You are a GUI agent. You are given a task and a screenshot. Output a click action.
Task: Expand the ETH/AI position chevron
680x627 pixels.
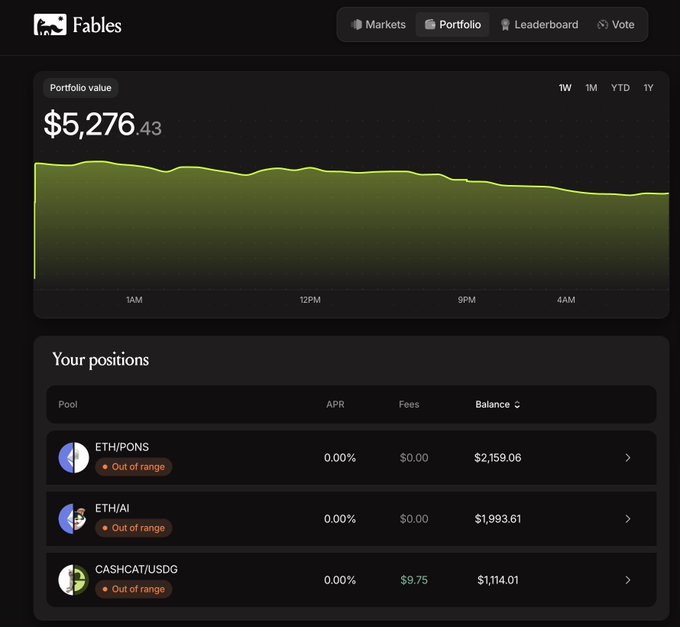coord(628,519)
